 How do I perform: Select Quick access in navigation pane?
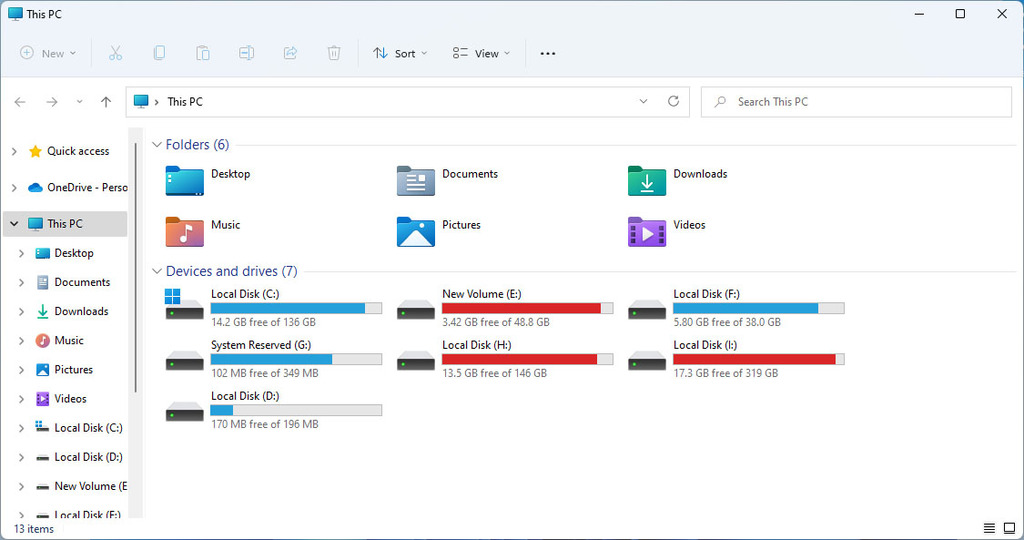point(78,151)
